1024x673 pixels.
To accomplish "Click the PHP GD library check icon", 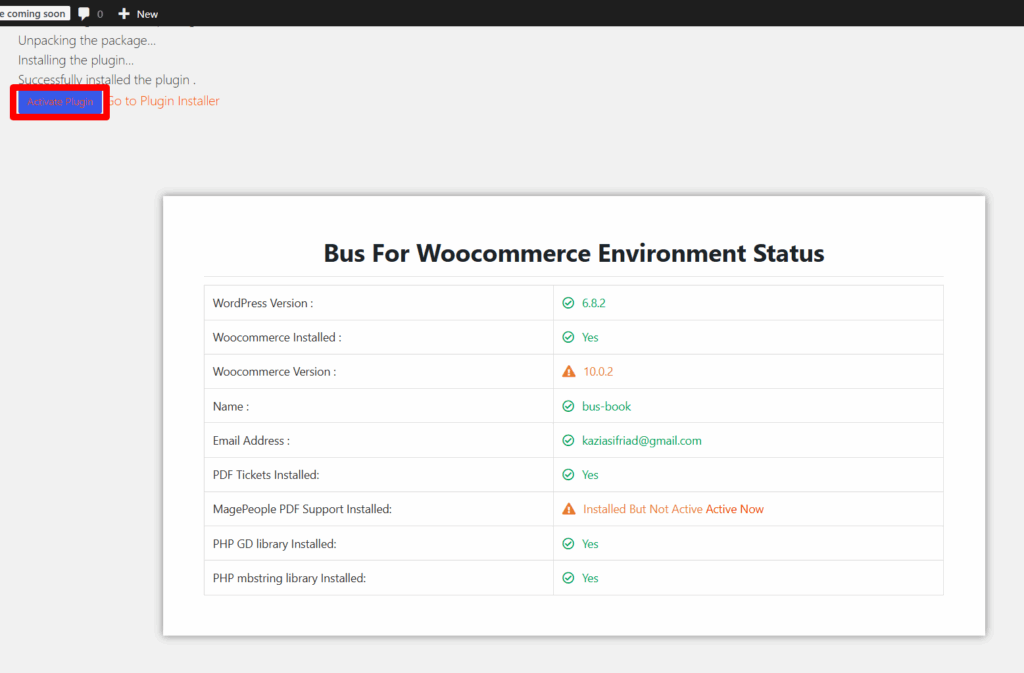I will [x=568, y=544].
